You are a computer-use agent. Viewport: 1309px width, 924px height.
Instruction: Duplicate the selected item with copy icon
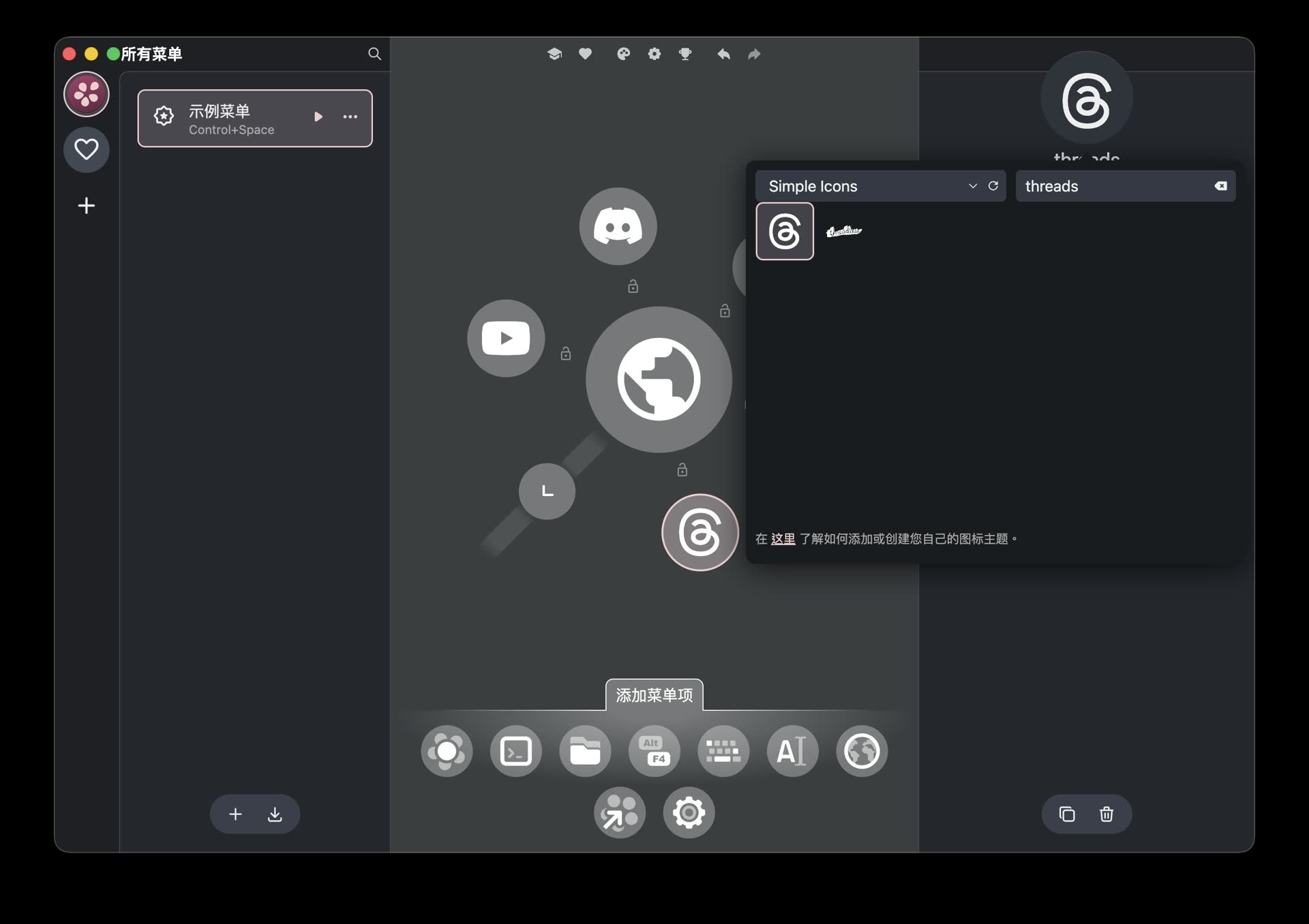[1067, 814]
